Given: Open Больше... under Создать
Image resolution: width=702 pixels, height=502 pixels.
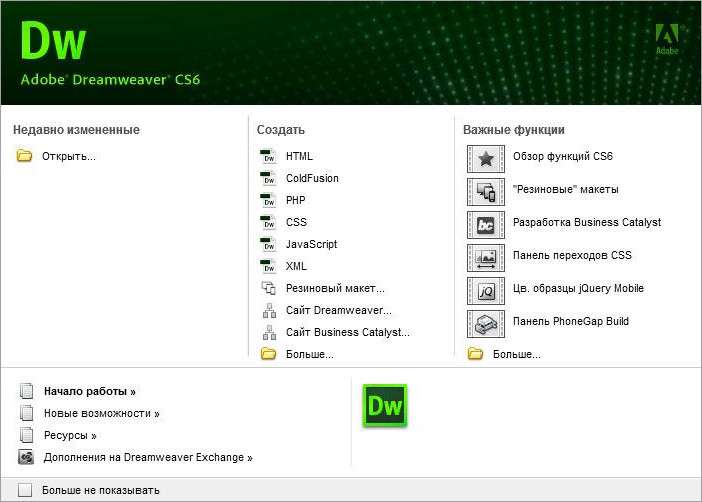Looking at the screenshot, I should [x=310, y=354].
